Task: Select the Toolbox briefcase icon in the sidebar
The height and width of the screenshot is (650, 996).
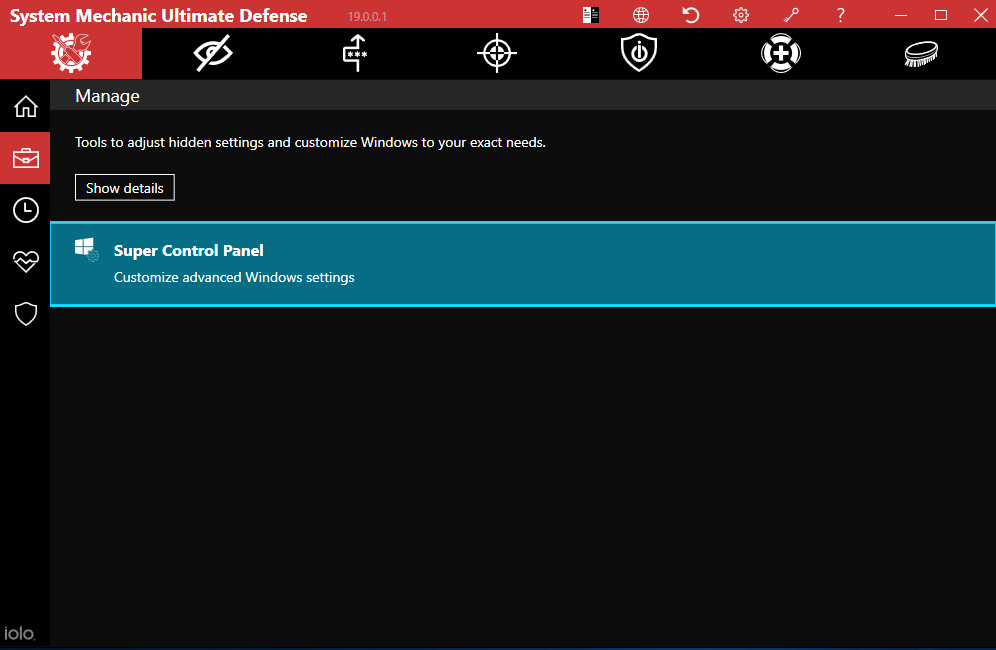Action: pyautogui.click(x=25, y=158)
